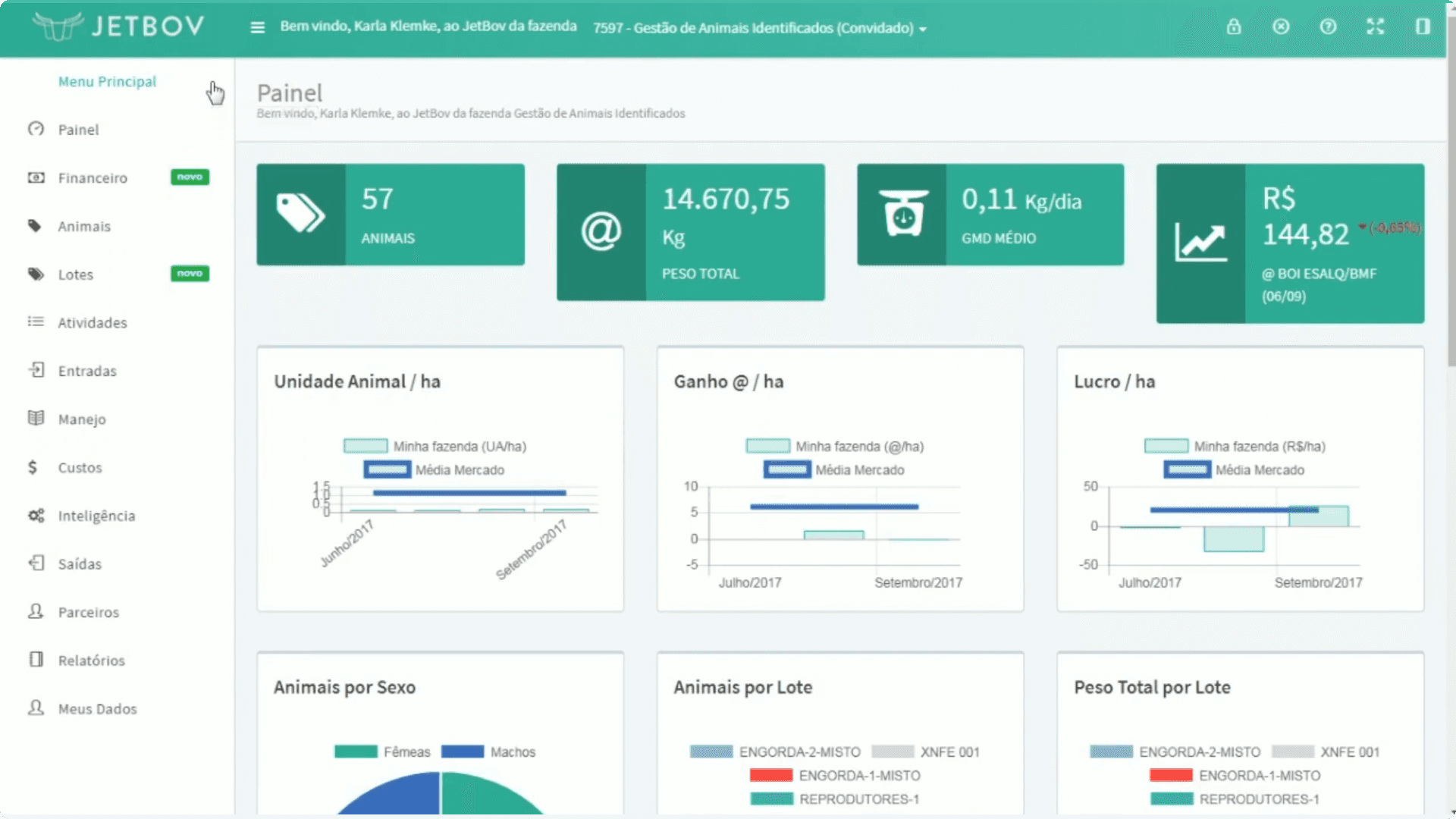Click REPRODUTORES-1 teal swatch in Animais por Lote
This screenshot has width=1456, height=819.
(771, 799)
